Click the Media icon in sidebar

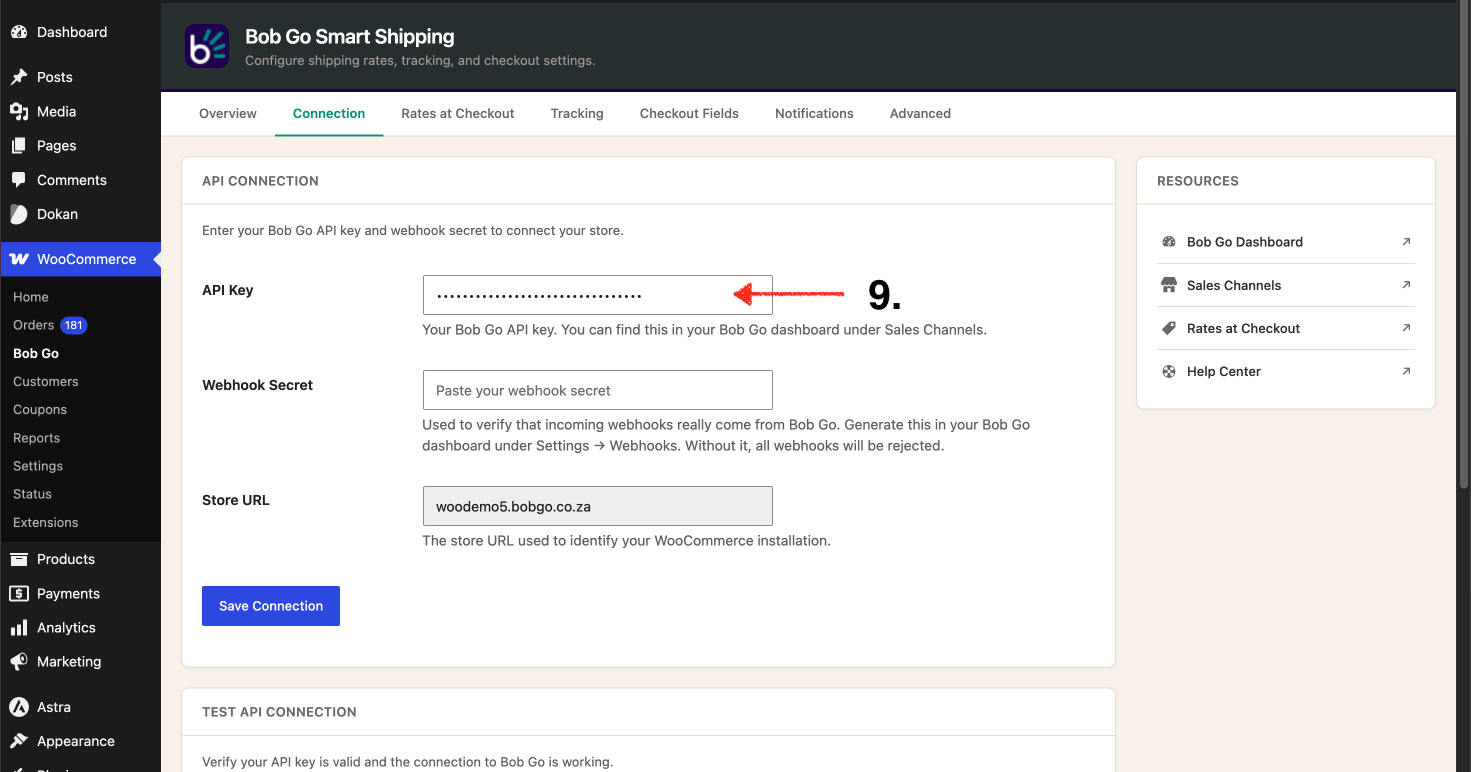click(x=18, y=112)
